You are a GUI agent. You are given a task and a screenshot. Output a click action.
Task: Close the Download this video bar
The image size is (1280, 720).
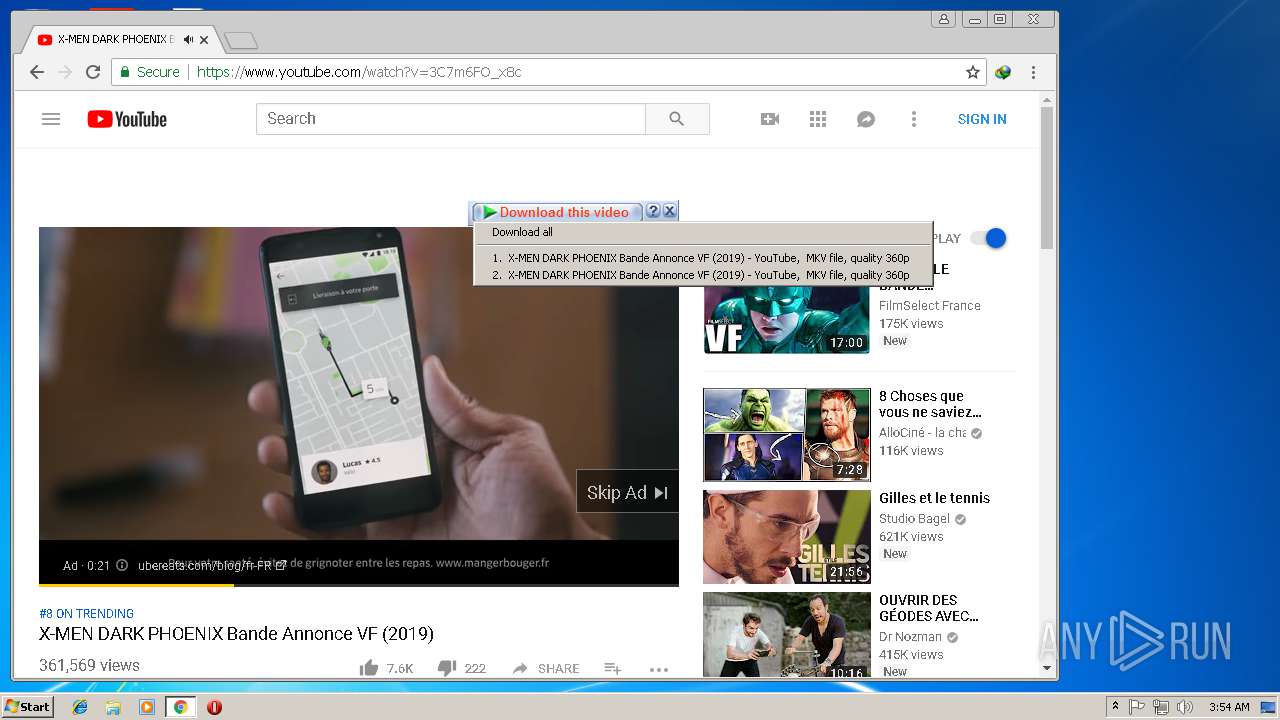tap(670, 211)
